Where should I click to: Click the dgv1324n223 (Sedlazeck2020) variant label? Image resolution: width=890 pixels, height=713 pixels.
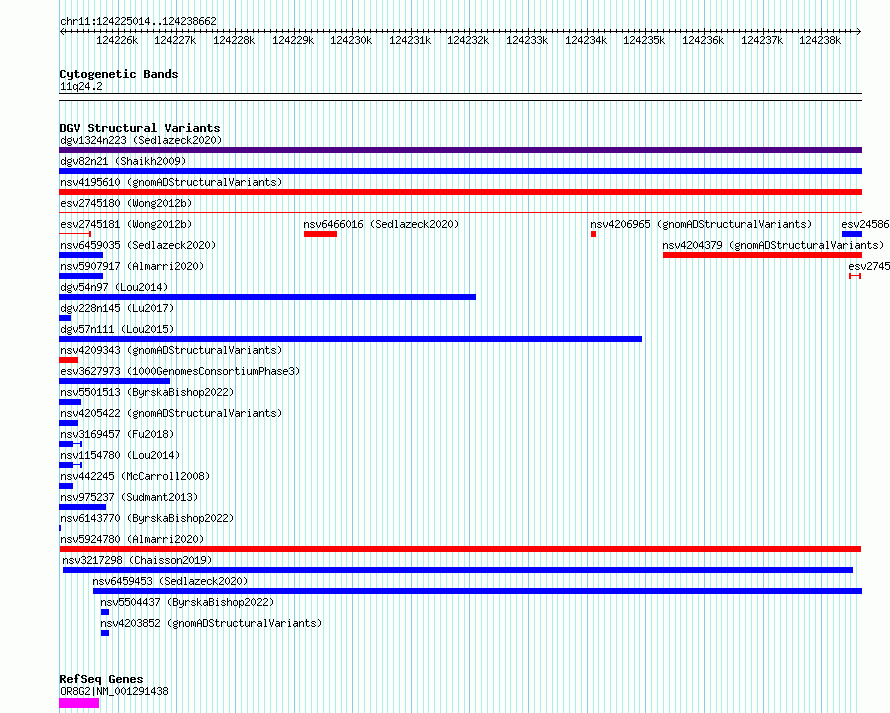point(141,140)
